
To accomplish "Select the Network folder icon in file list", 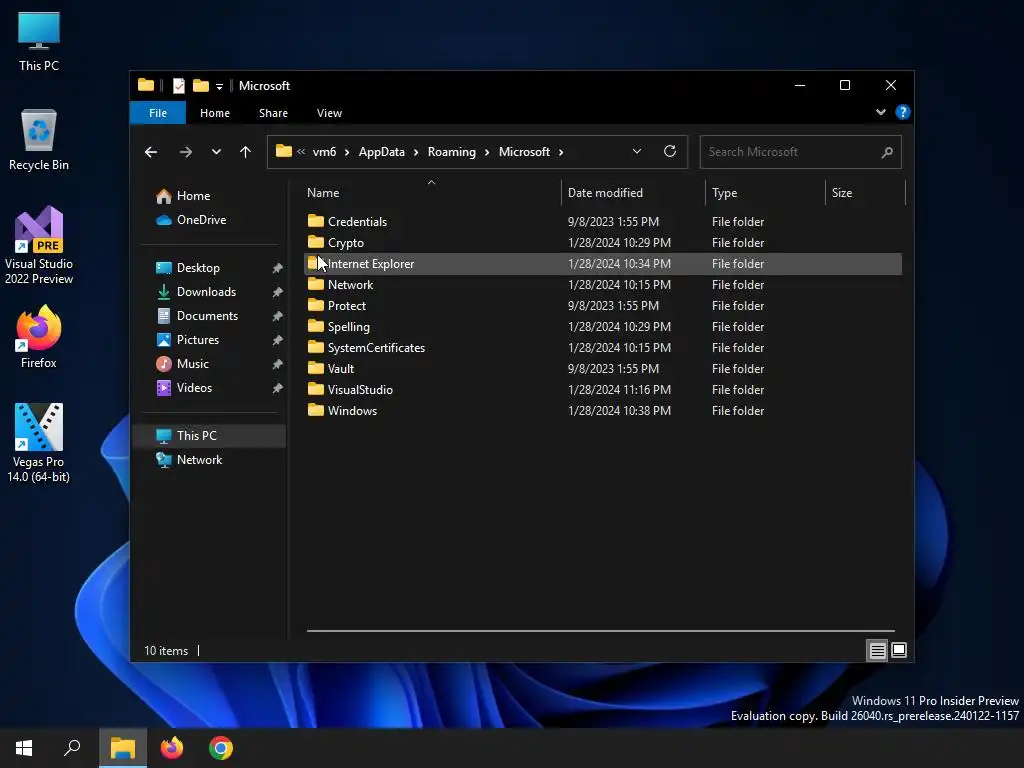I will [316, 285].
